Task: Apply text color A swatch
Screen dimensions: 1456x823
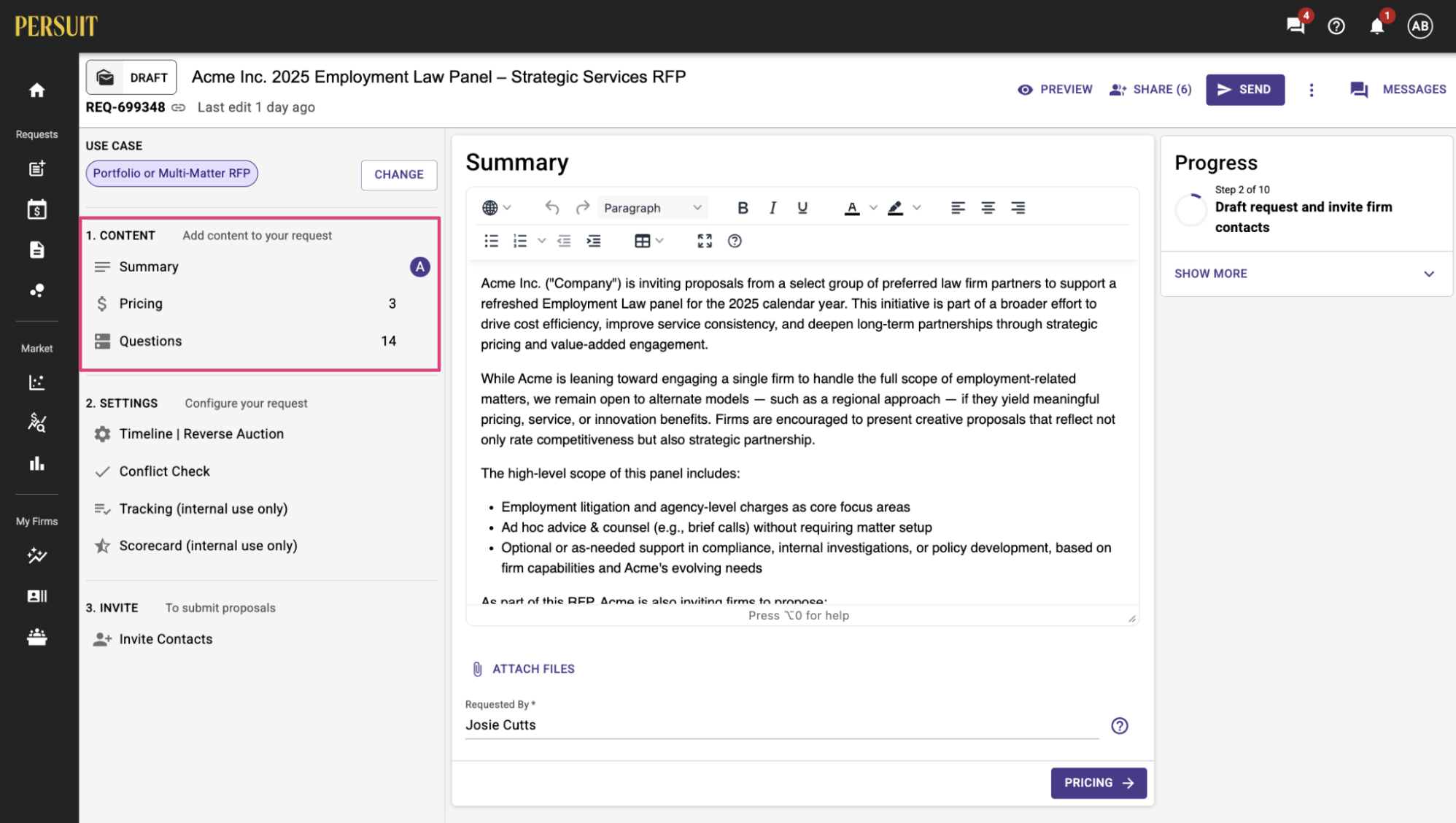Action: click(x=851, y=208)
